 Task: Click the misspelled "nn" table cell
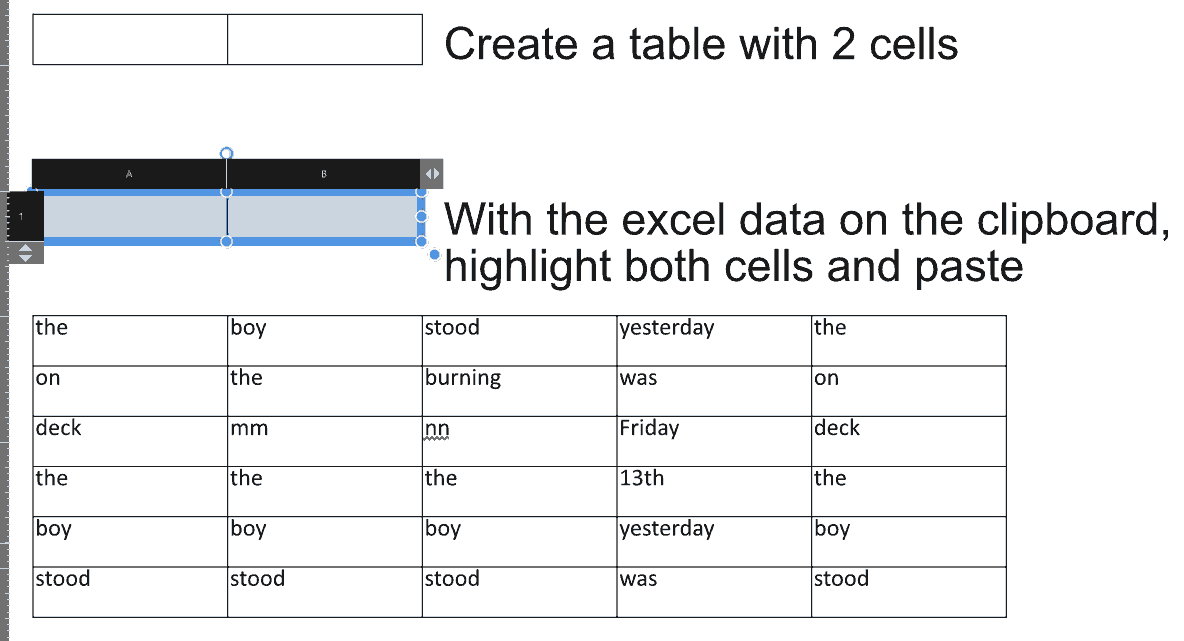[x=520, y=441]
